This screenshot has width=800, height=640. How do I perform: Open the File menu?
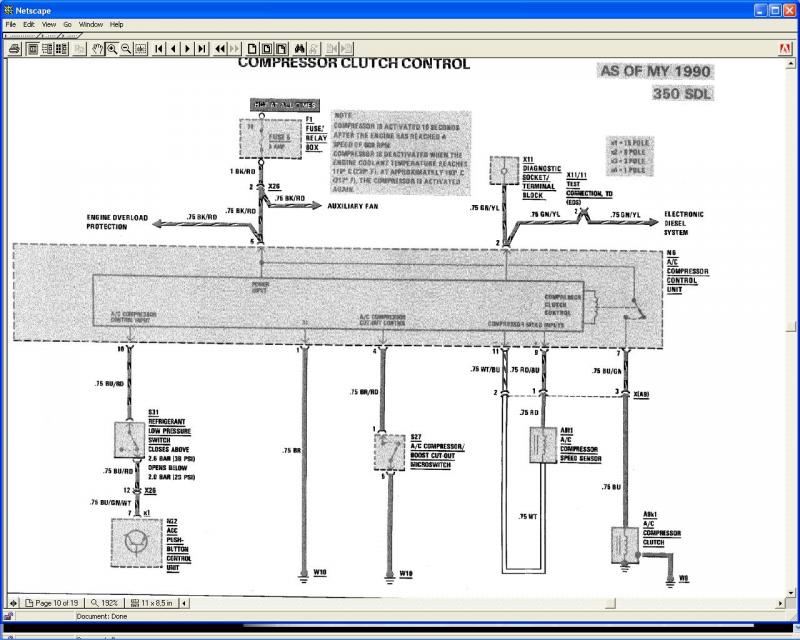(x=11, y=24)
